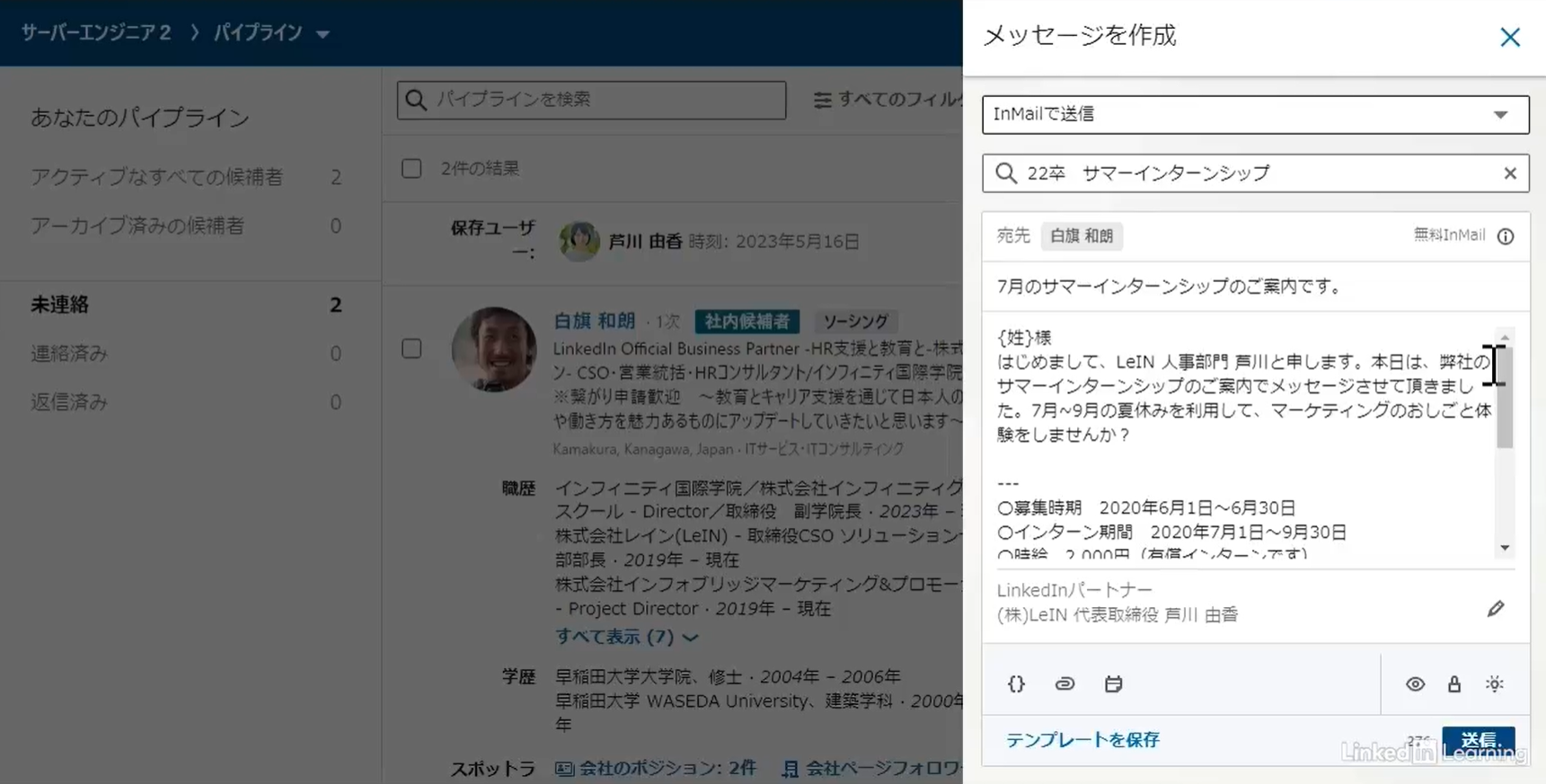
Task: Click the template search field text
Action: pyautogui.click(x=1148, y=173)
